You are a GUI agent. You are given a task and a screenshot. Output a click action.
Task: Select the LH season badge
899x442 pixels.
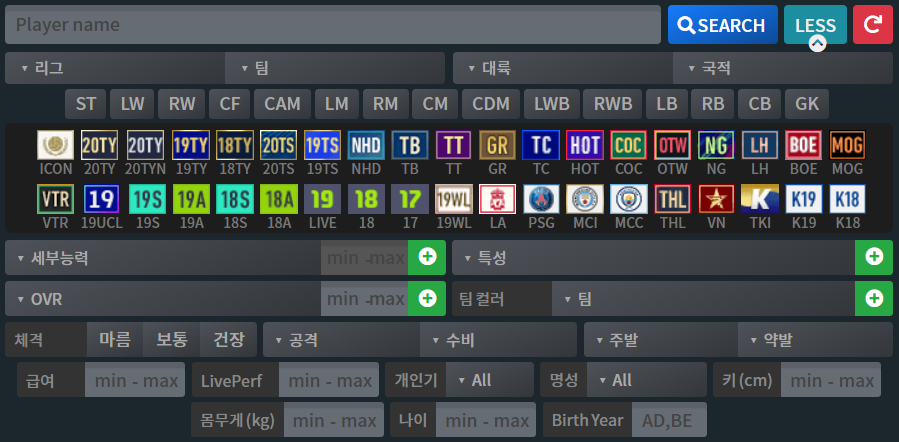coord(760,145)
